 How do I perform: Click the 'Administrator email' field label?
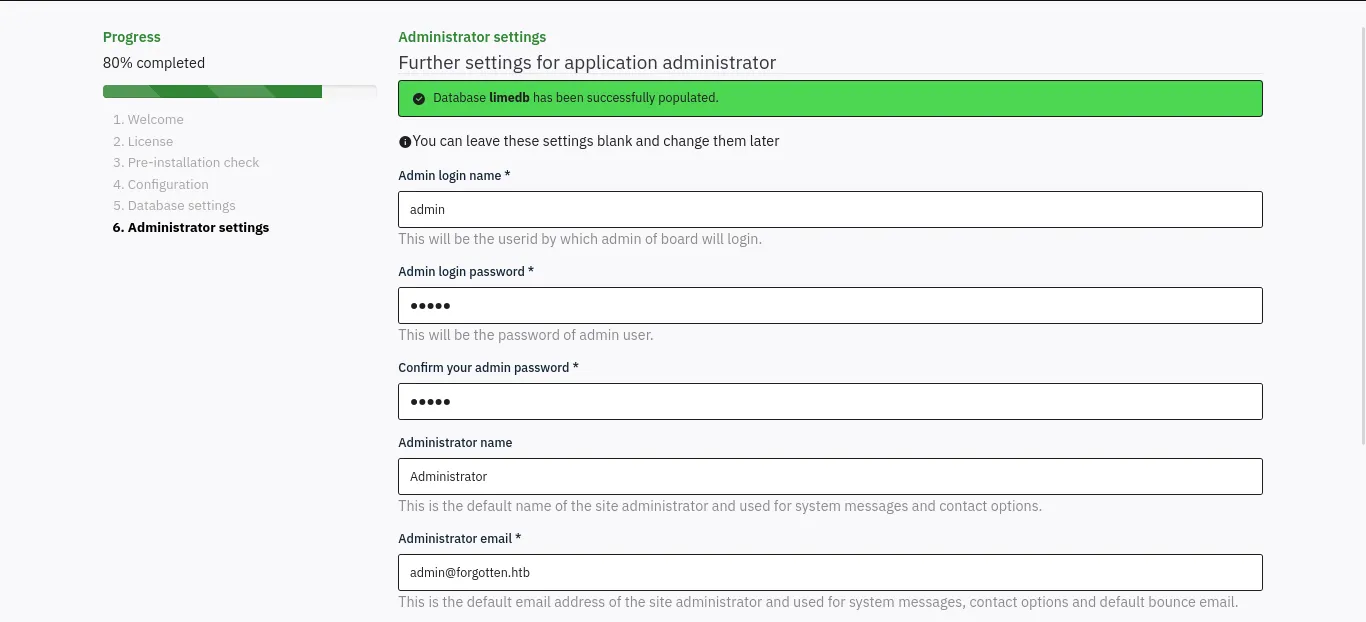point(460,539)
